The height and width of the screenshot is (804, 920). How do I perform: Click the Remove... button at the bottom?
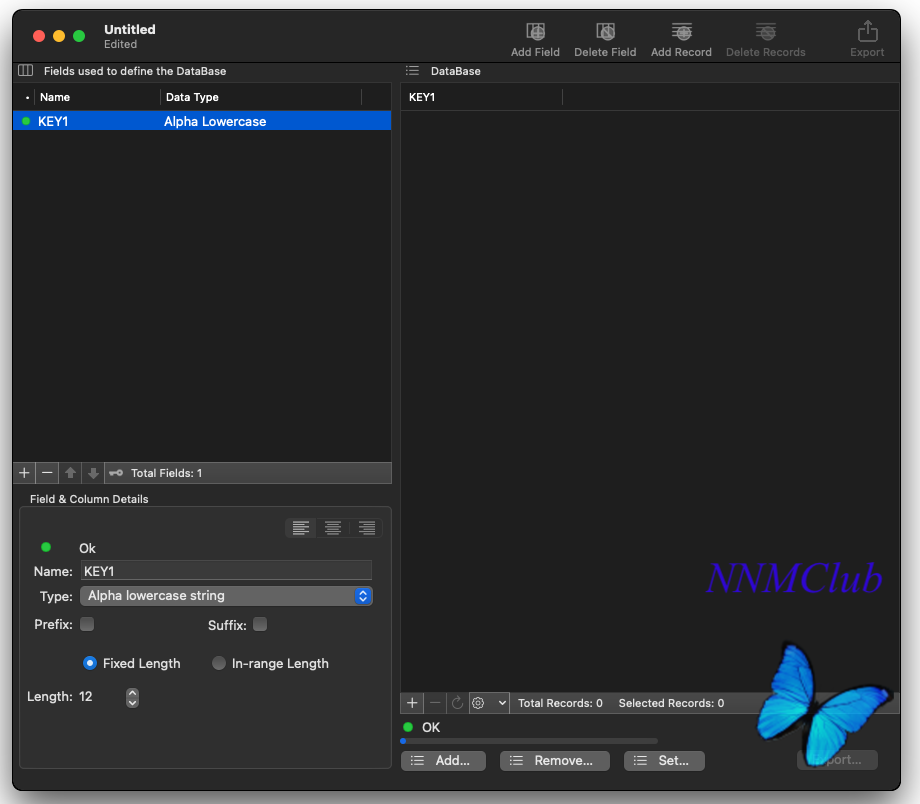click(554, 761)
